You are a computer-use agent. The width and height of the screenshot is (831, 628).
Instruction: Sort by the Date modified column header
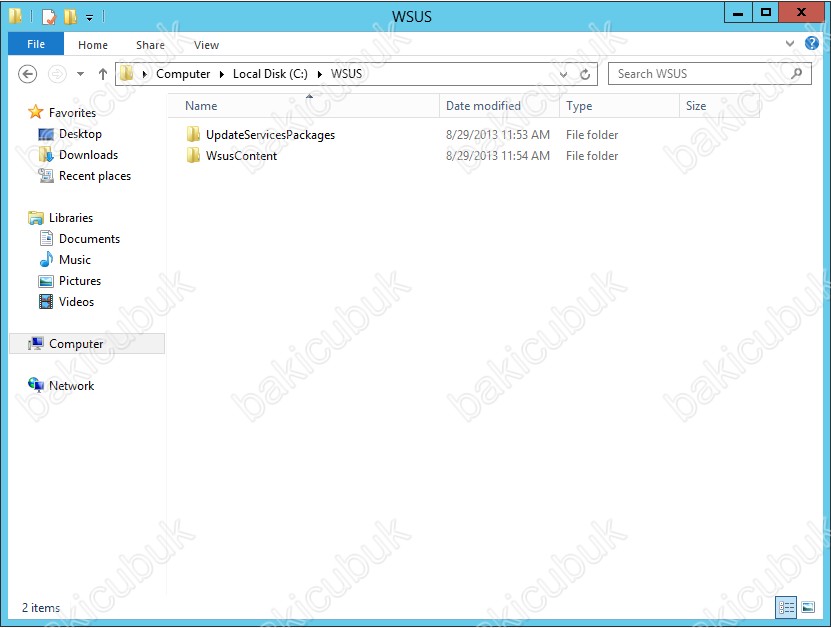pyautogui.click(x=499, y=105)
